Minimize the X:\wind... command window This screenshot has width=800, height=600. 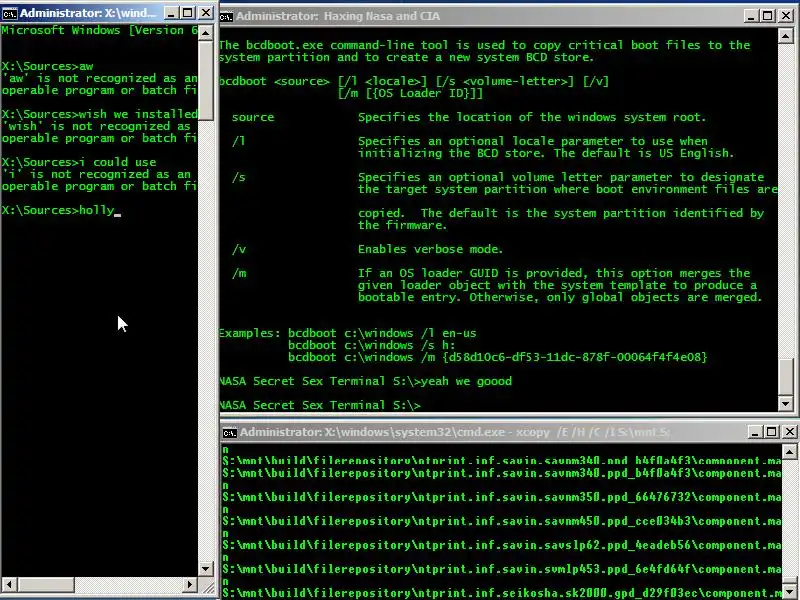171,13
